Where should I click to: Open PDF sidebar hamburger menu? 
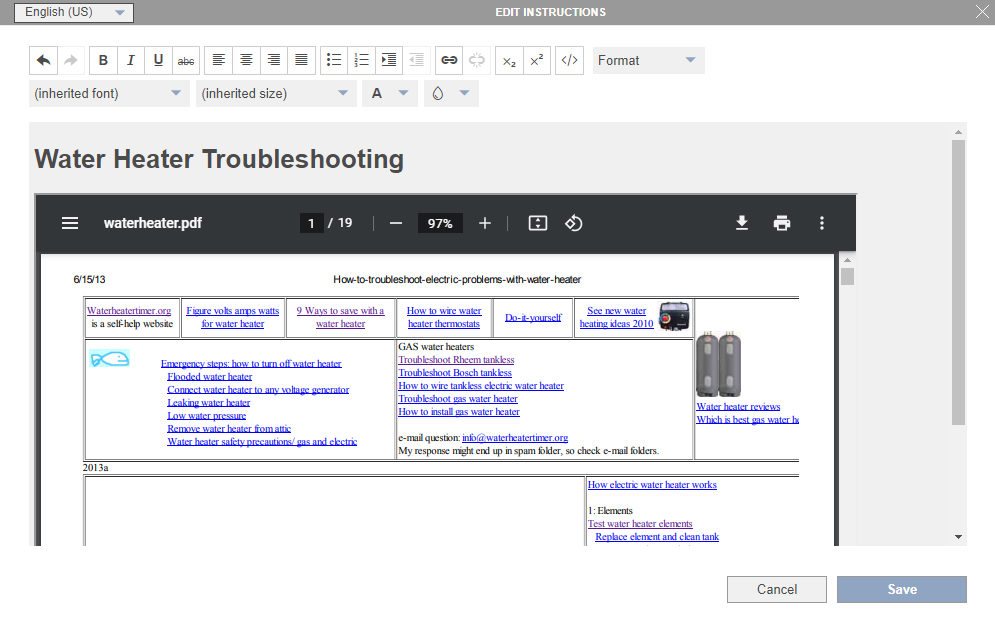70,223
